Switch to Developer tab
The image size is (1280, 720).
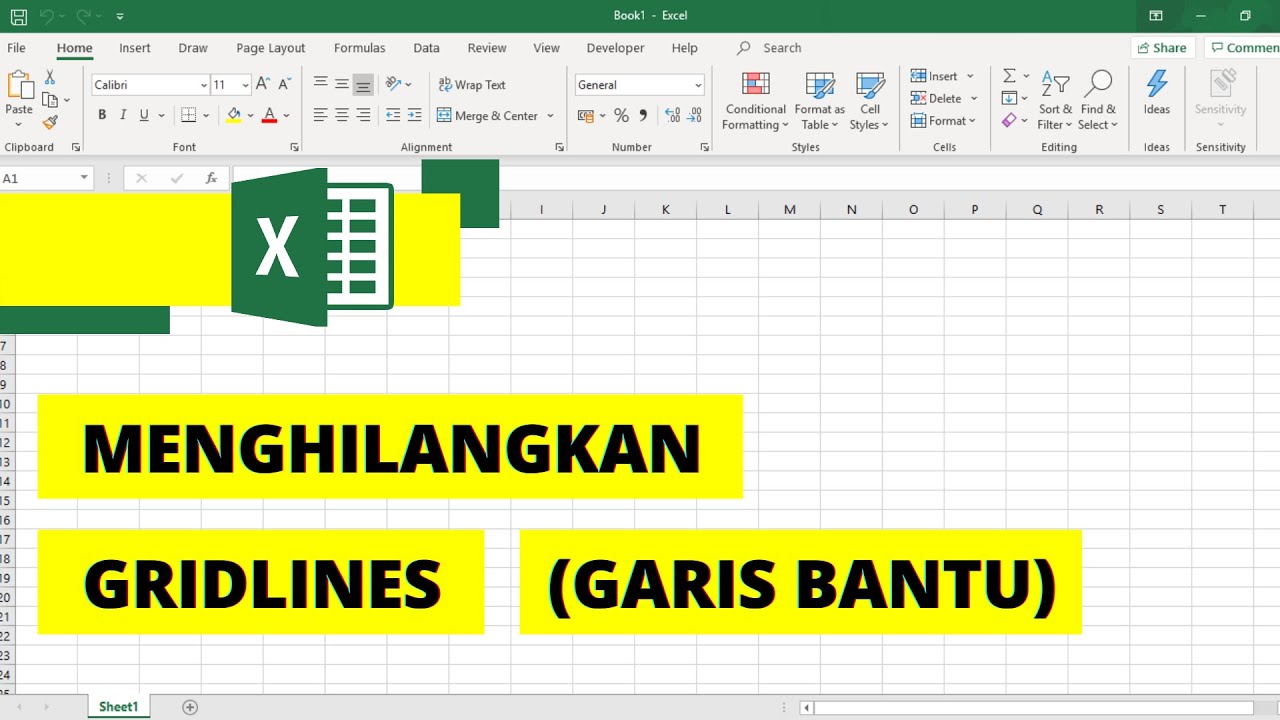pos(615,48)
